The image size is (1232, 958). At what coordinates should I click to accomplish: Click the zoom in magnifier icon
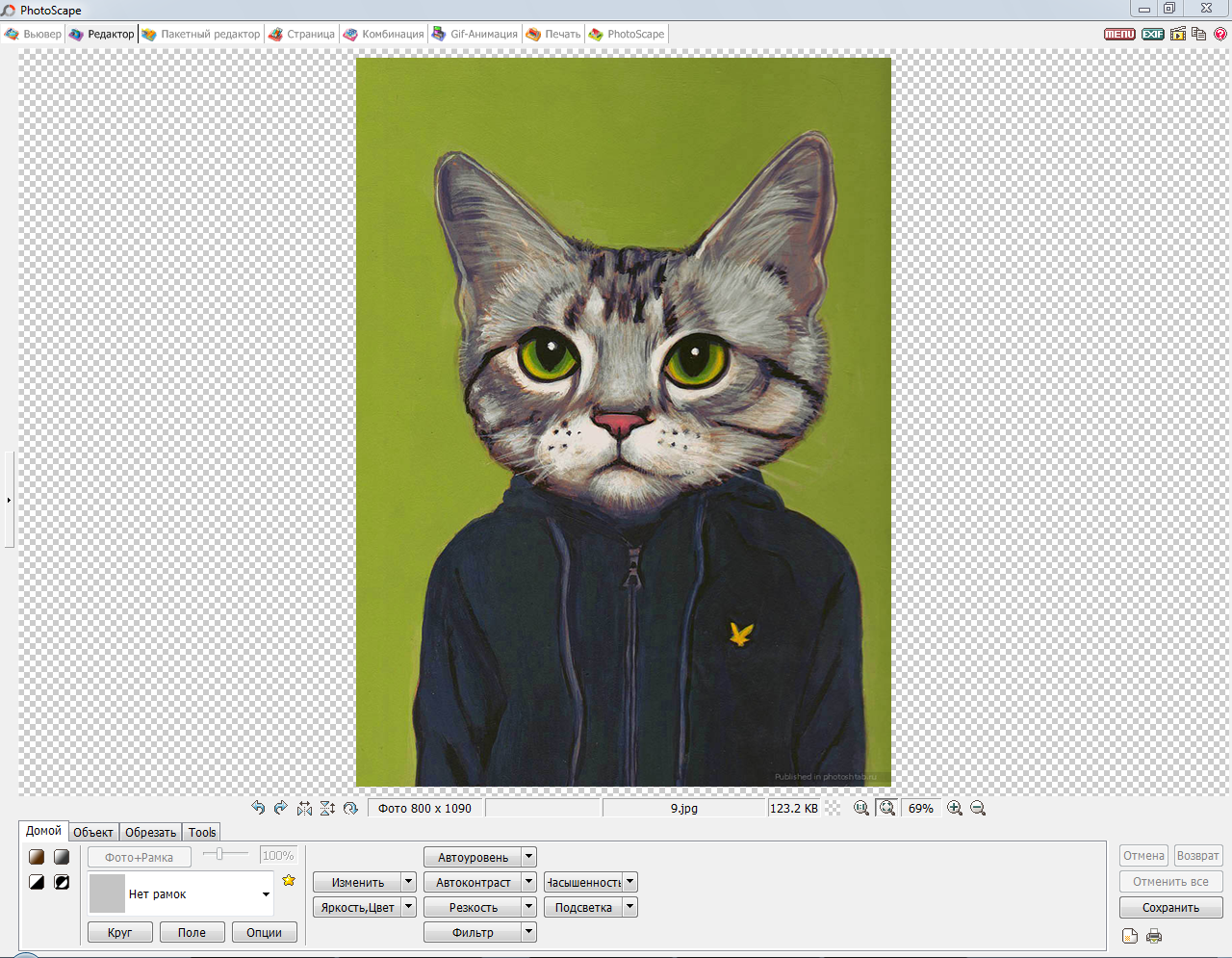click(x=955, y=808)
